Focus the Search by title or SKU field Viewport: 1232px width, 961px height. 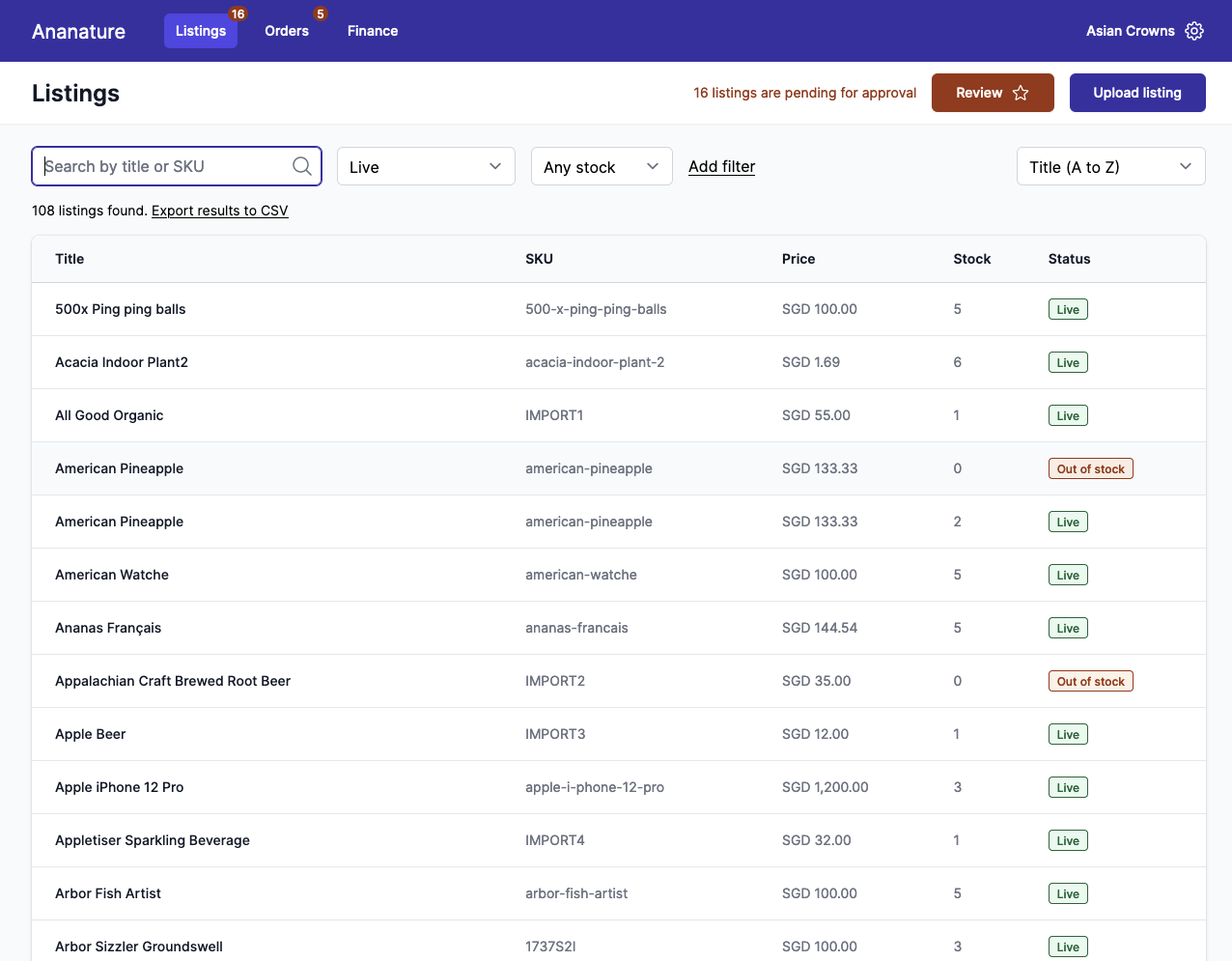coord(164,166)
